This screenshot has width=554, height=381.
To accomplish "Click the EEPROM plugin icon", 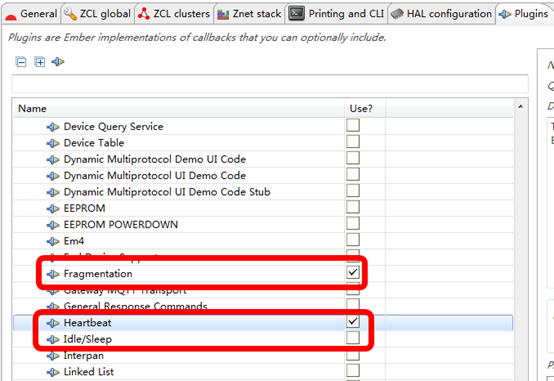I will [x=53, y=209].
